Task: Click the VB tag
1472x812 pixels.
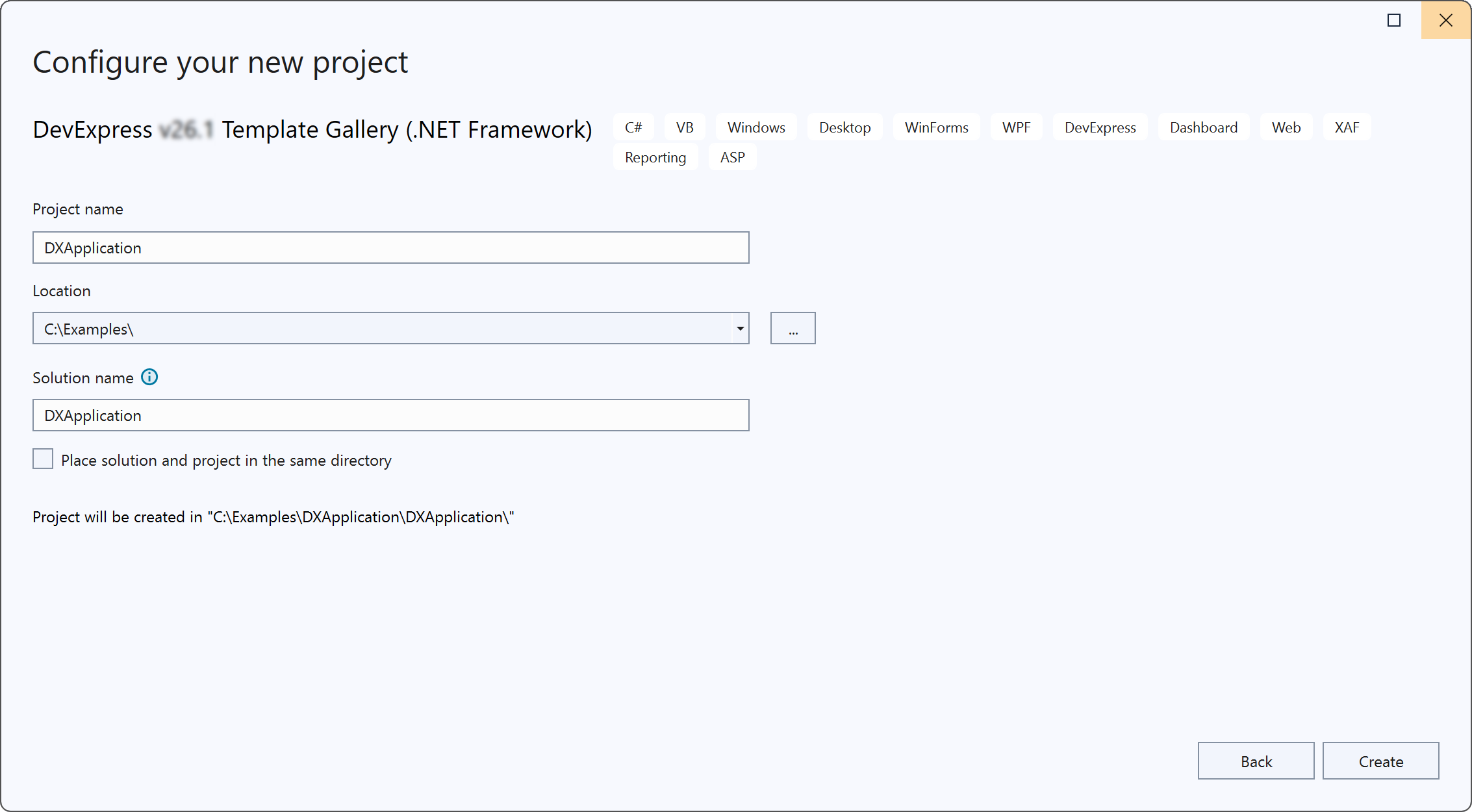Action: tap(685, 127)
